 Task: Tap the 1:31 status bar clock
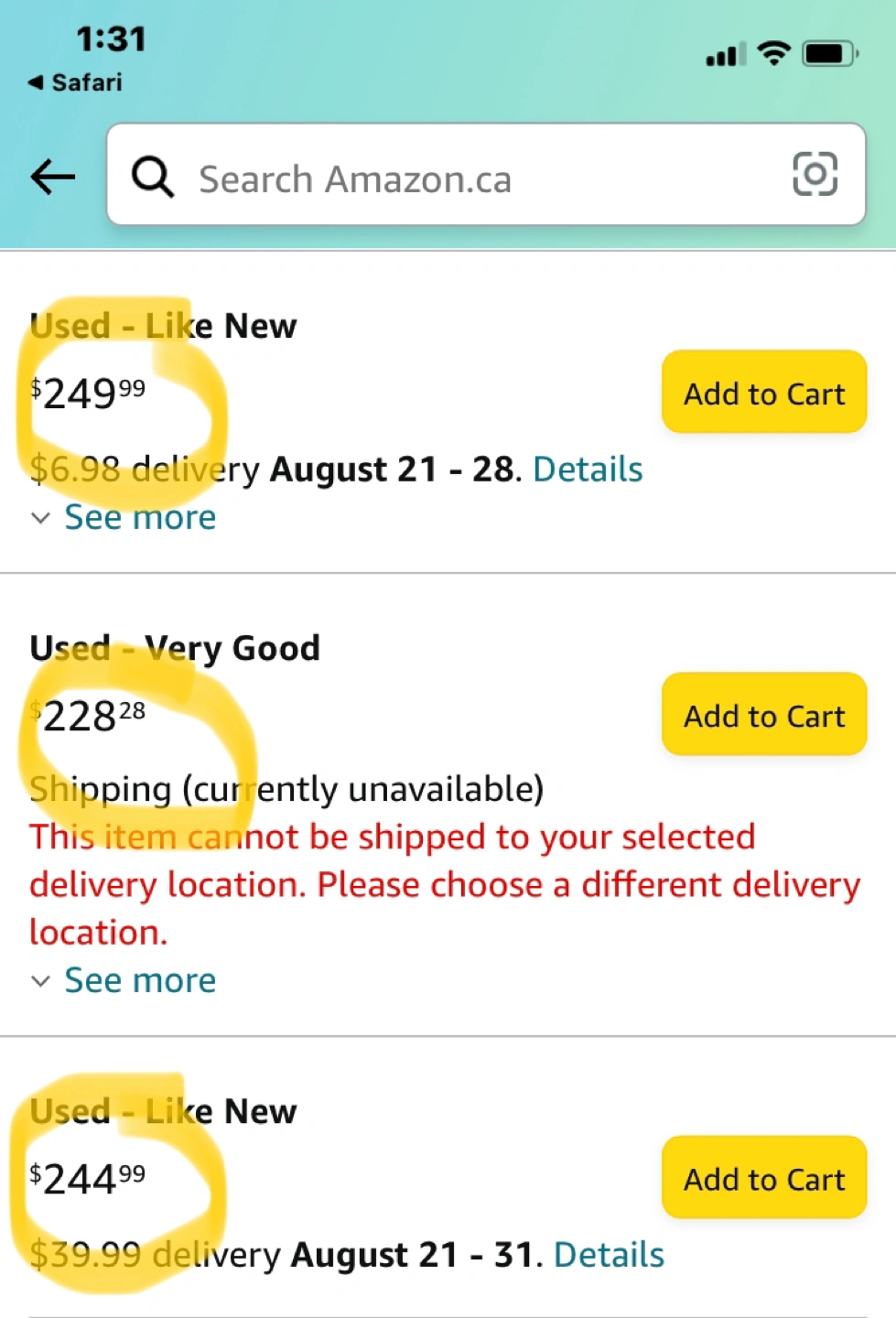tap(111, 38)
